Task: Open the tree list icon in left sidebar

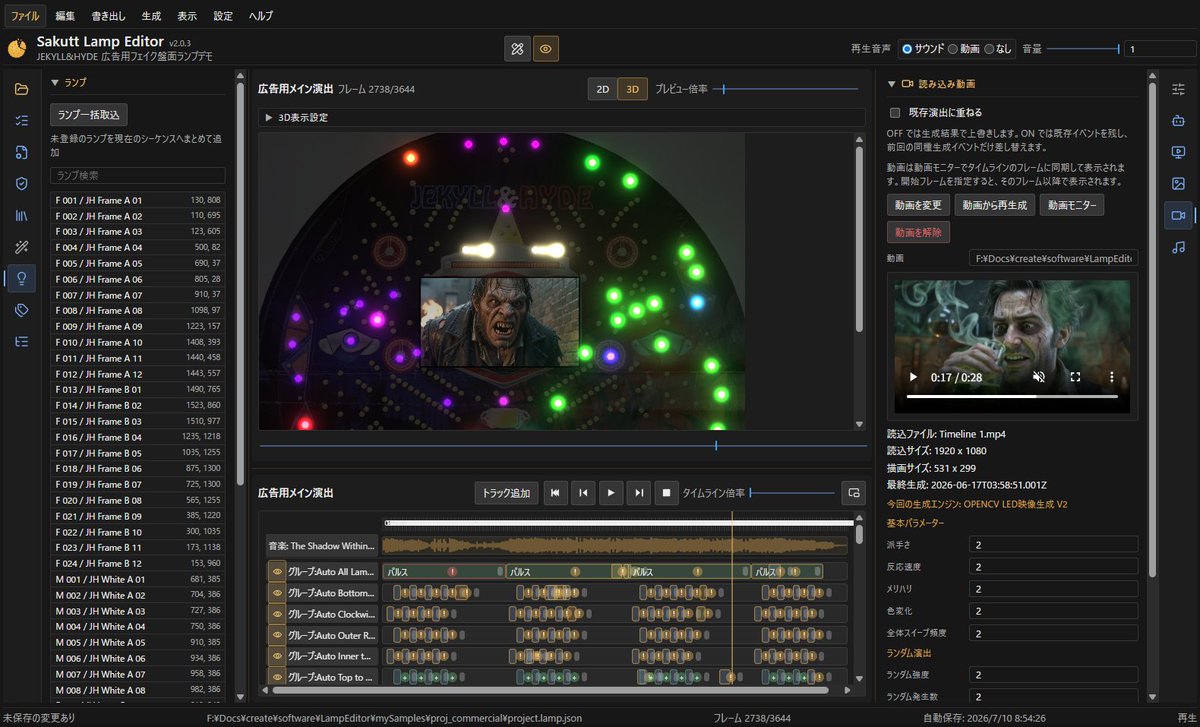Action: (x=21, y=341)
